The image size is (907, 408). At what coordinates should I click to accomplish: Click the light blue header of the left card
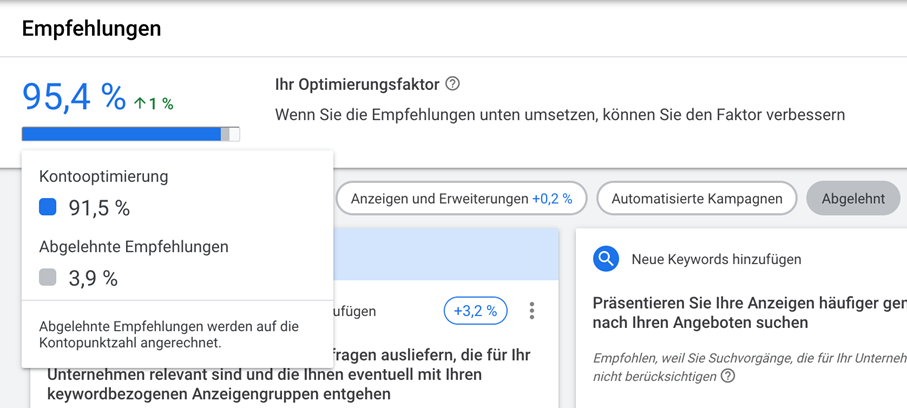click(x=445, y=255)
